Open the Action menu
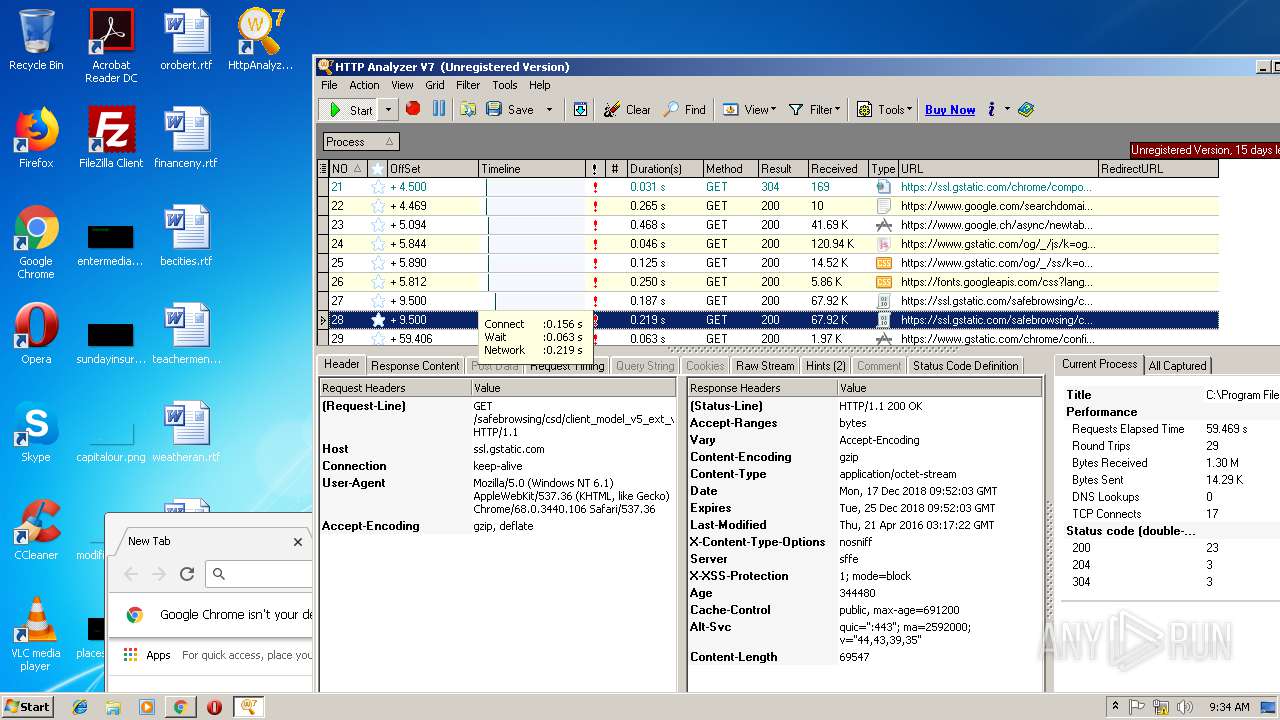1280x720 pixels. click(x=364, y=85)
